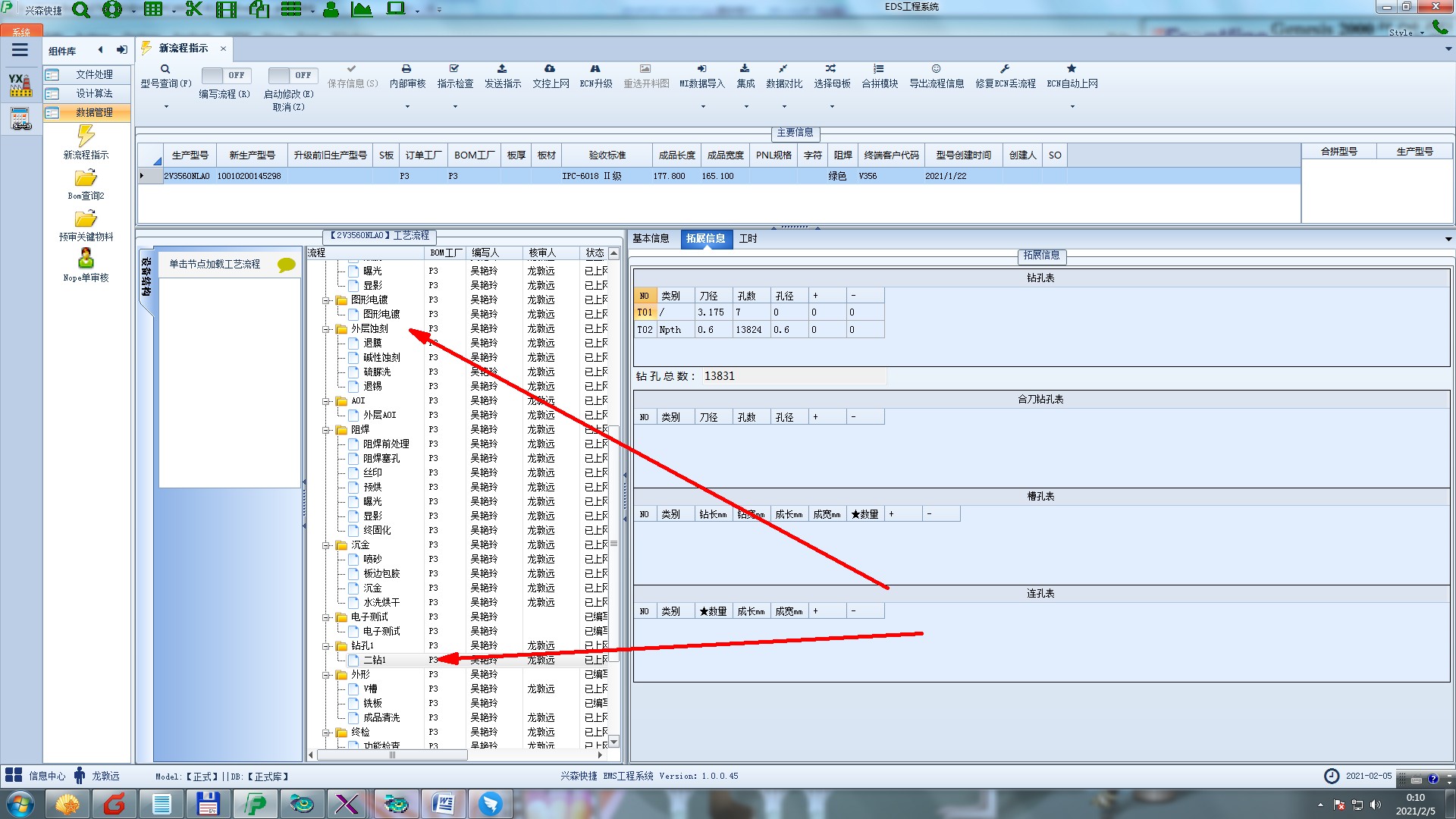Select 文件处理 in component library
Screen dimensions: 1456x819
(93, 74)
